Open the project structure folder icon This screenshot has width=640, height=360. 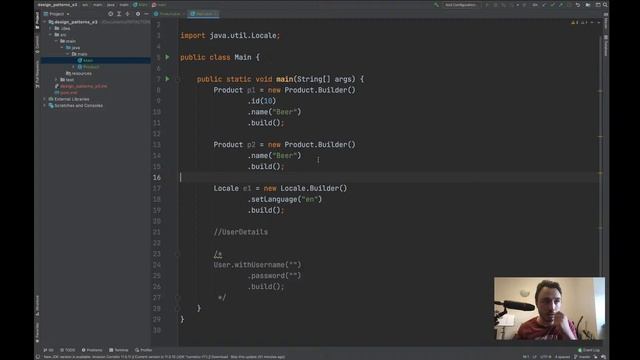tap(588, 5)
